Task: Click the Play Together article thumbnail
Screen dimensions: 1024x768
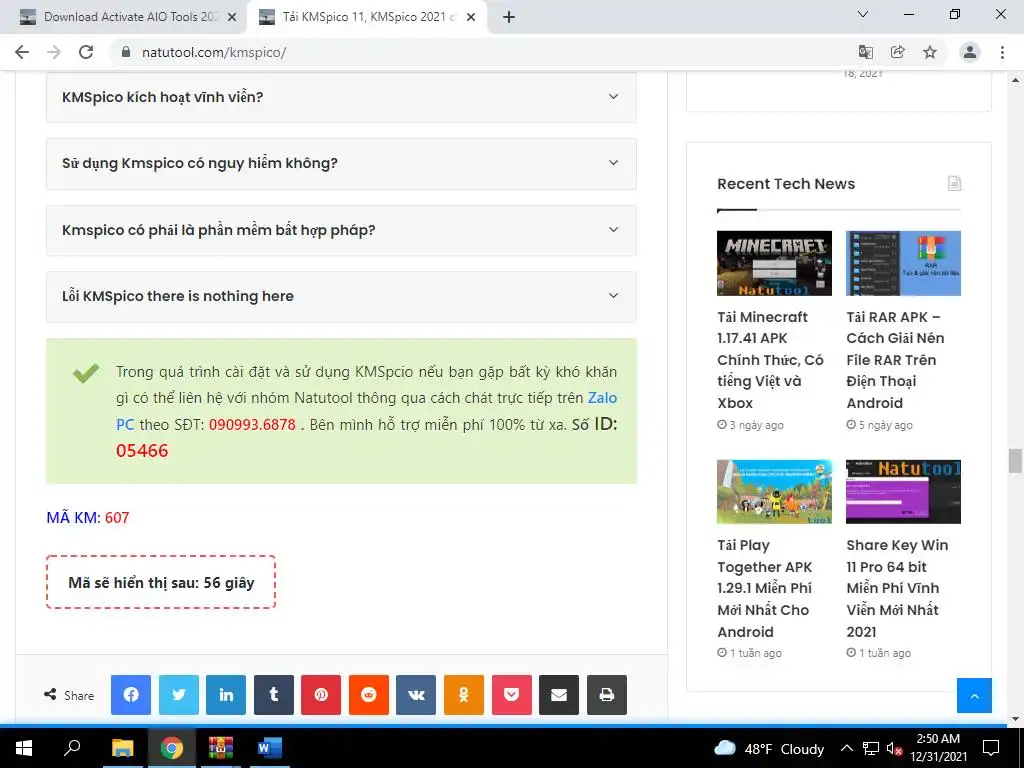Action: click(x=774, y=492)
